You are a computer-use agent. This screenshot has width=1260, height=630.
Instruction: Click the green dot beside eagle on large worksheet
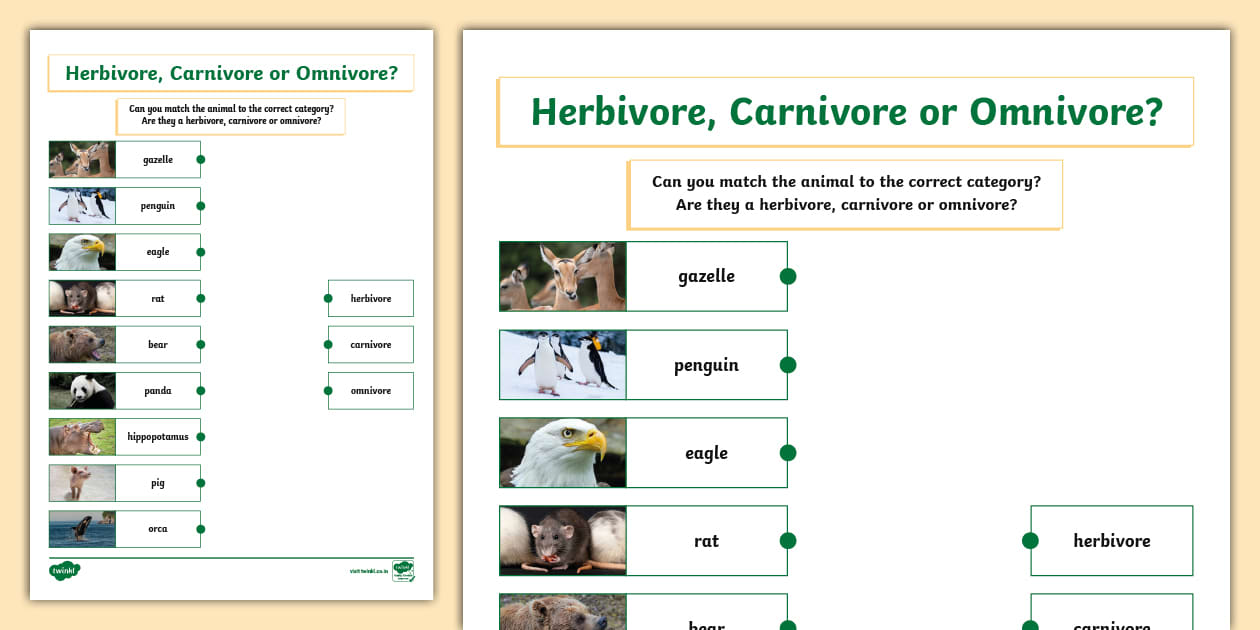[x=788, y=453]
